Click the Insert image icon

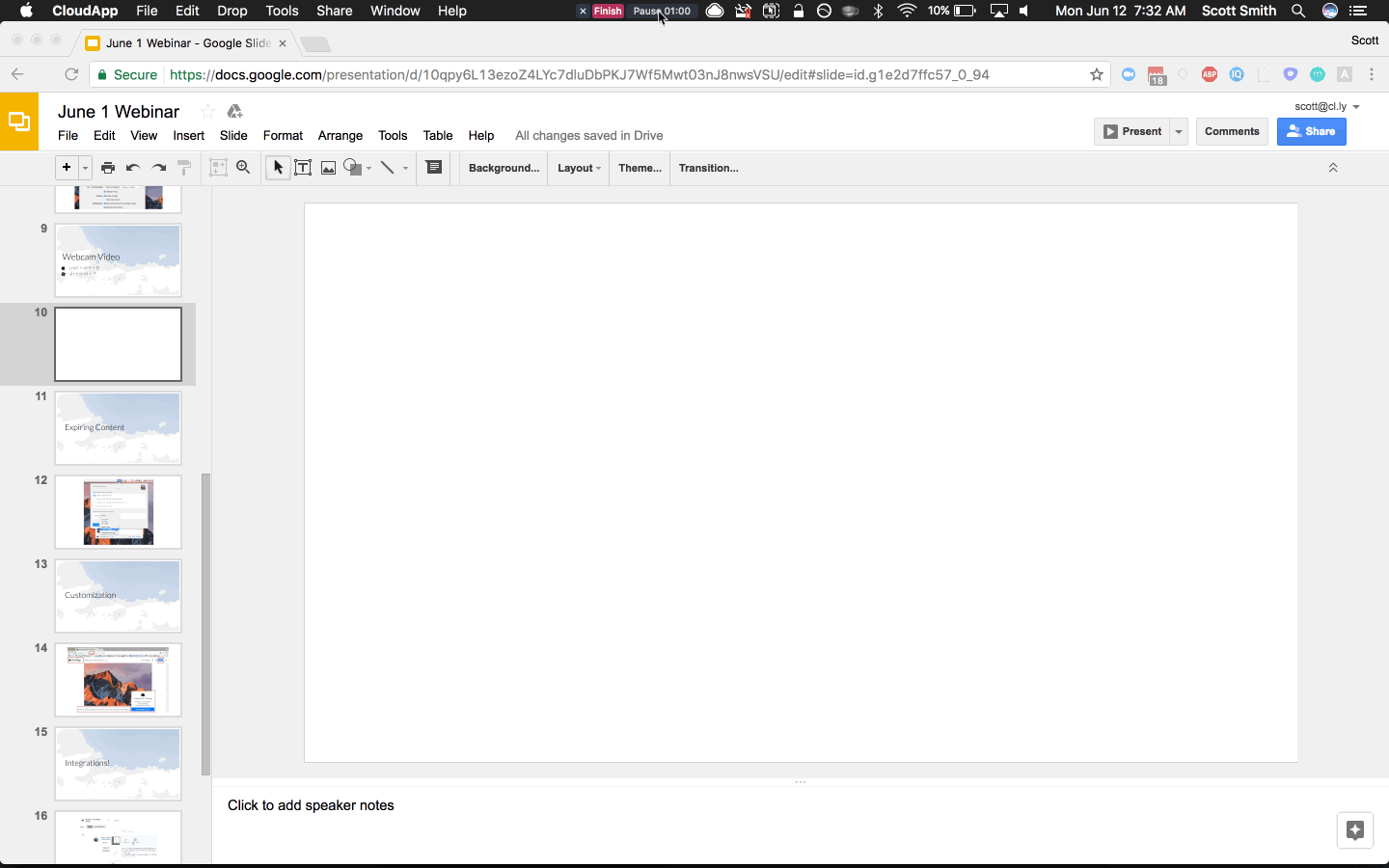(328, 168)
